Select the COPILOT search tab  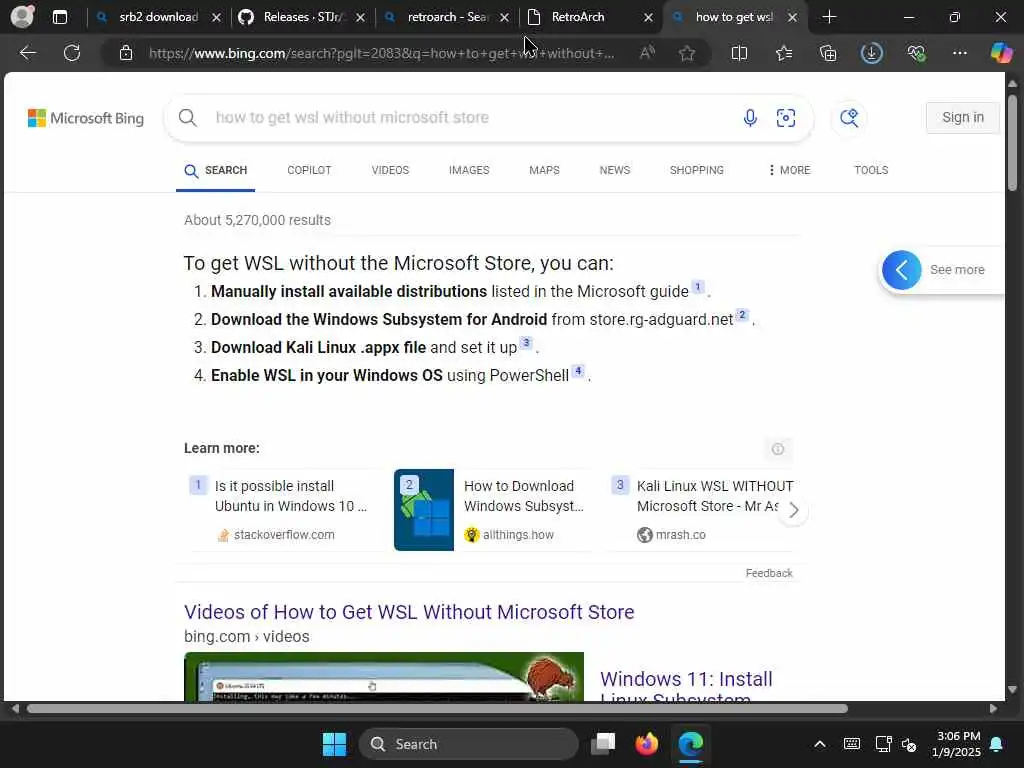pyautogui.click(x=309, y=170)
